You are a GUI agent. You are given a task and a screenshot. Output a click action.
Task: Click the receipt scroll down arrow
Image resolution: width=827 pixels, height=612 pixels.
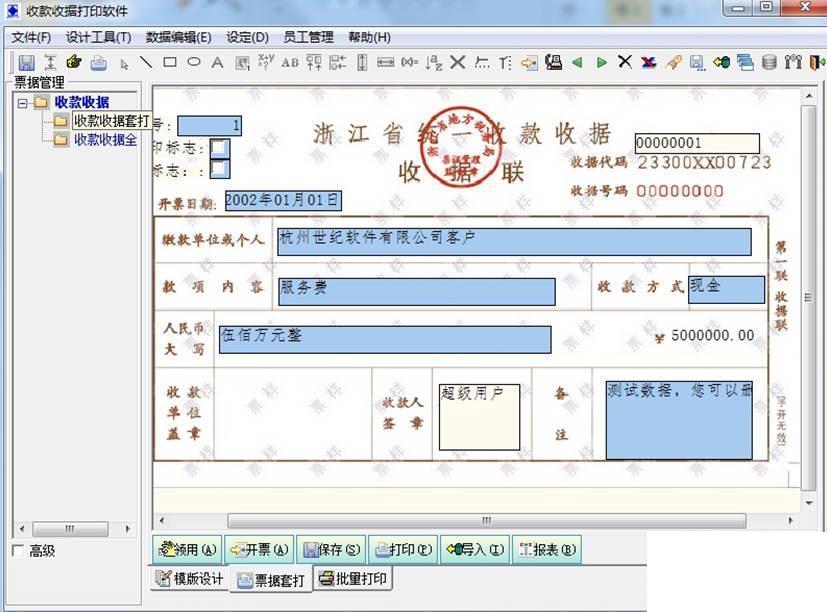[x=809, y=503]
